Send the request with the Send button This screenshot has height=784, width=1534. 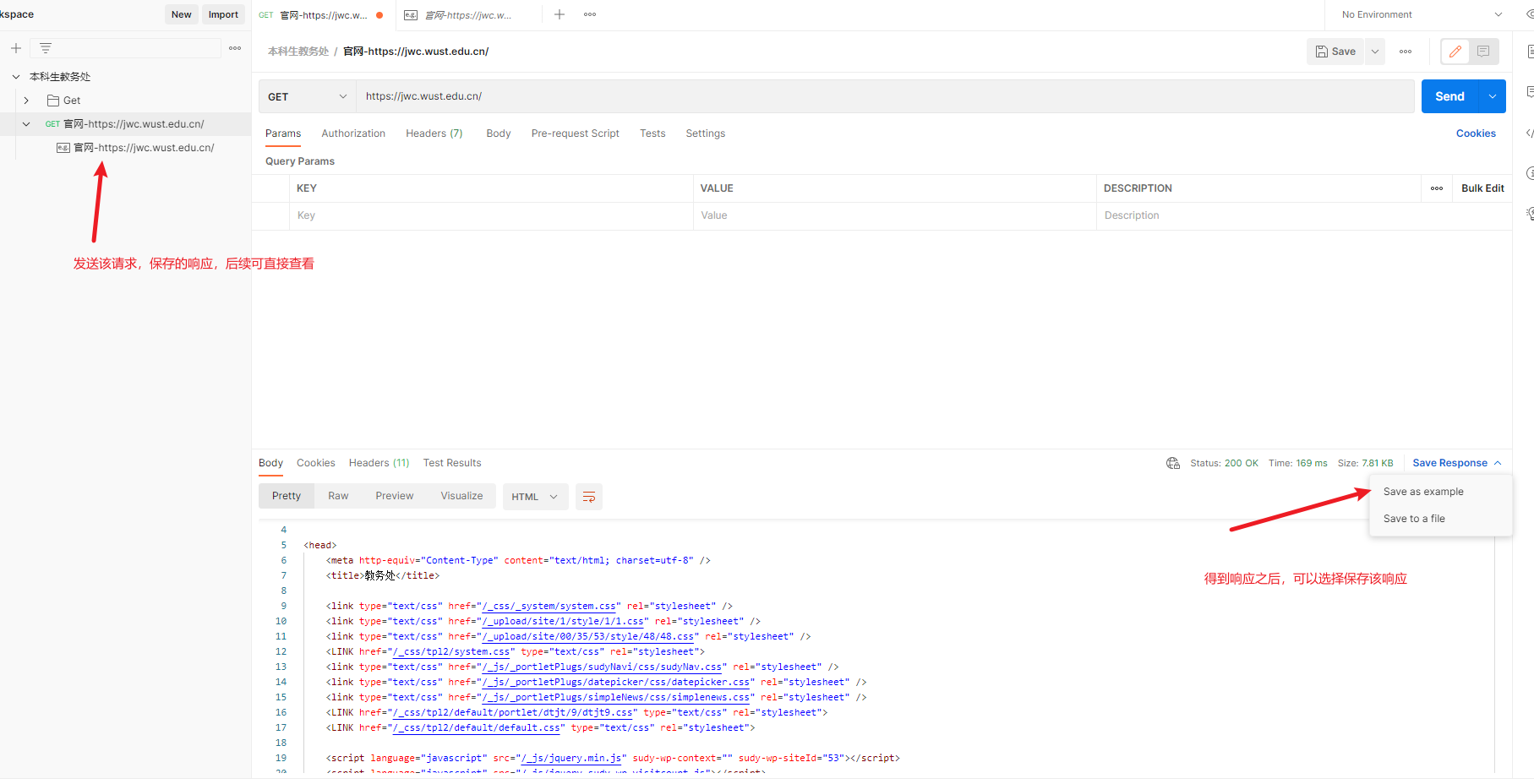coord(1450,96)
